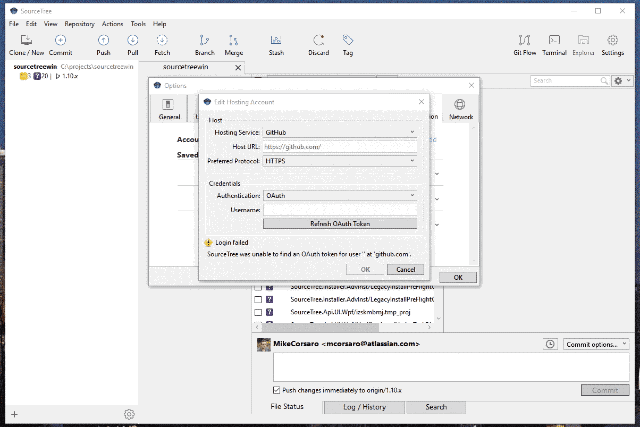This screenshot has height=427, width=640.
Task: Click the Explorer toolbar icon
Action: [x=583, y=45]
